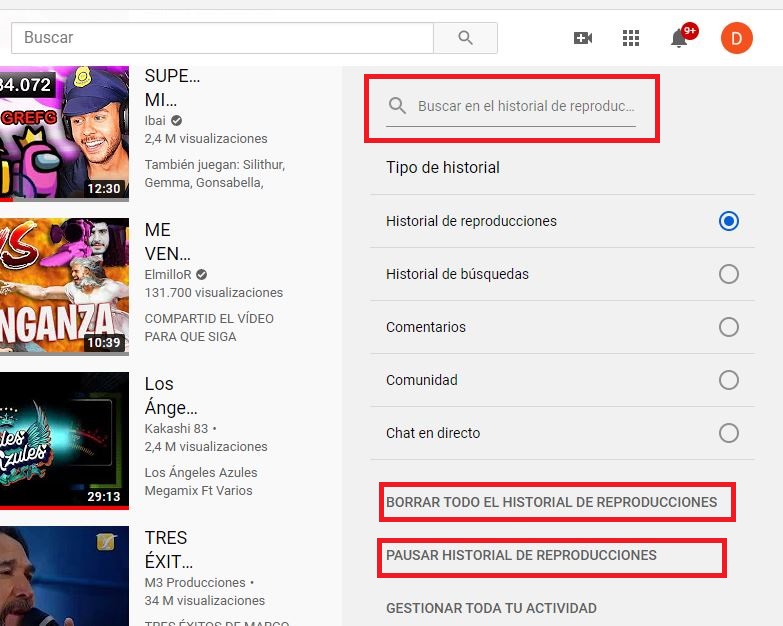Open the account avatar menu
The height and width of the screenshot is (626, 783).
pyautogui.click(x=736, y=38)
